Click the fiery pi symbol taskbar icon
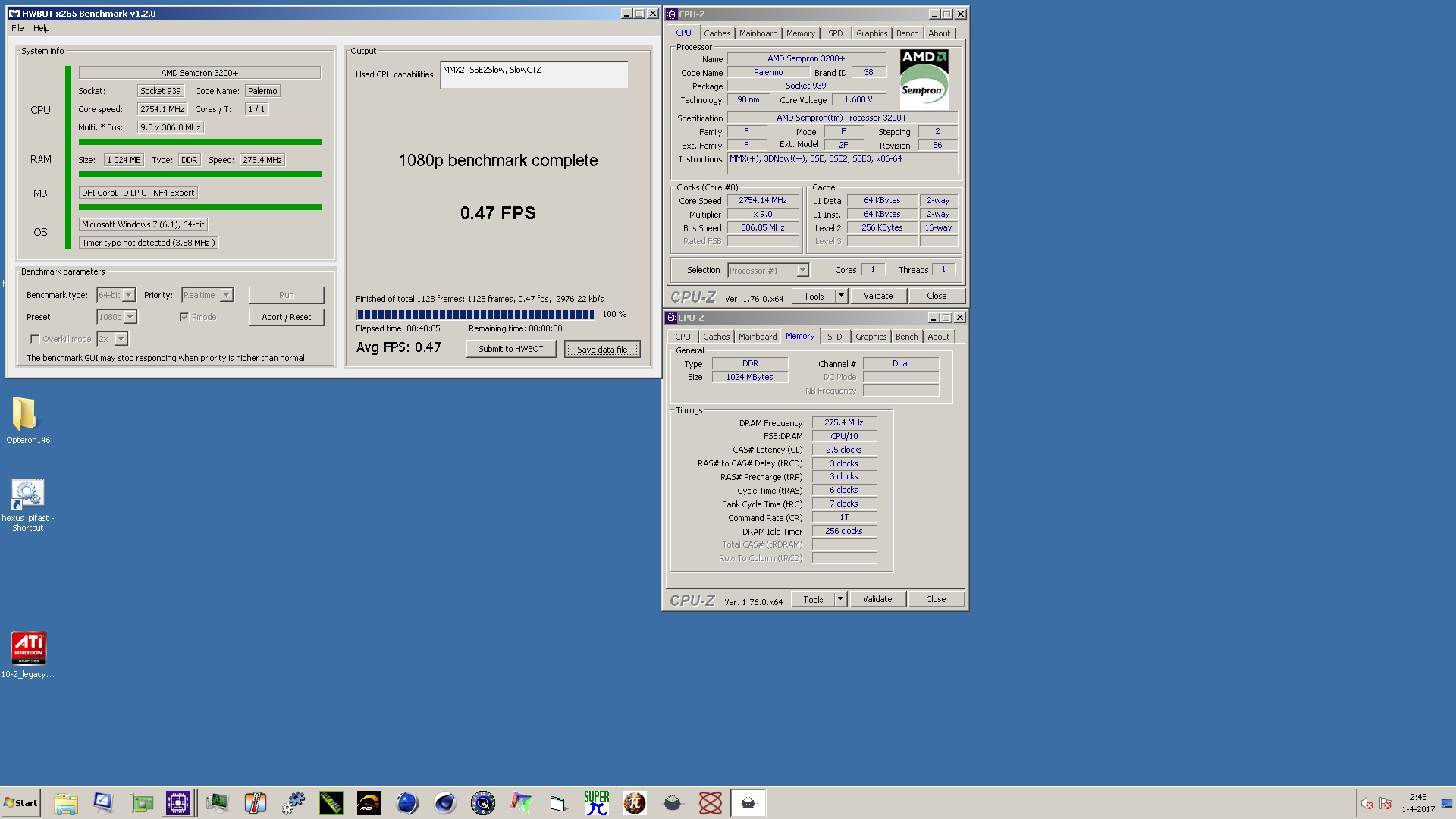This screenshot has width=1456, height=819. click(635, 803)
